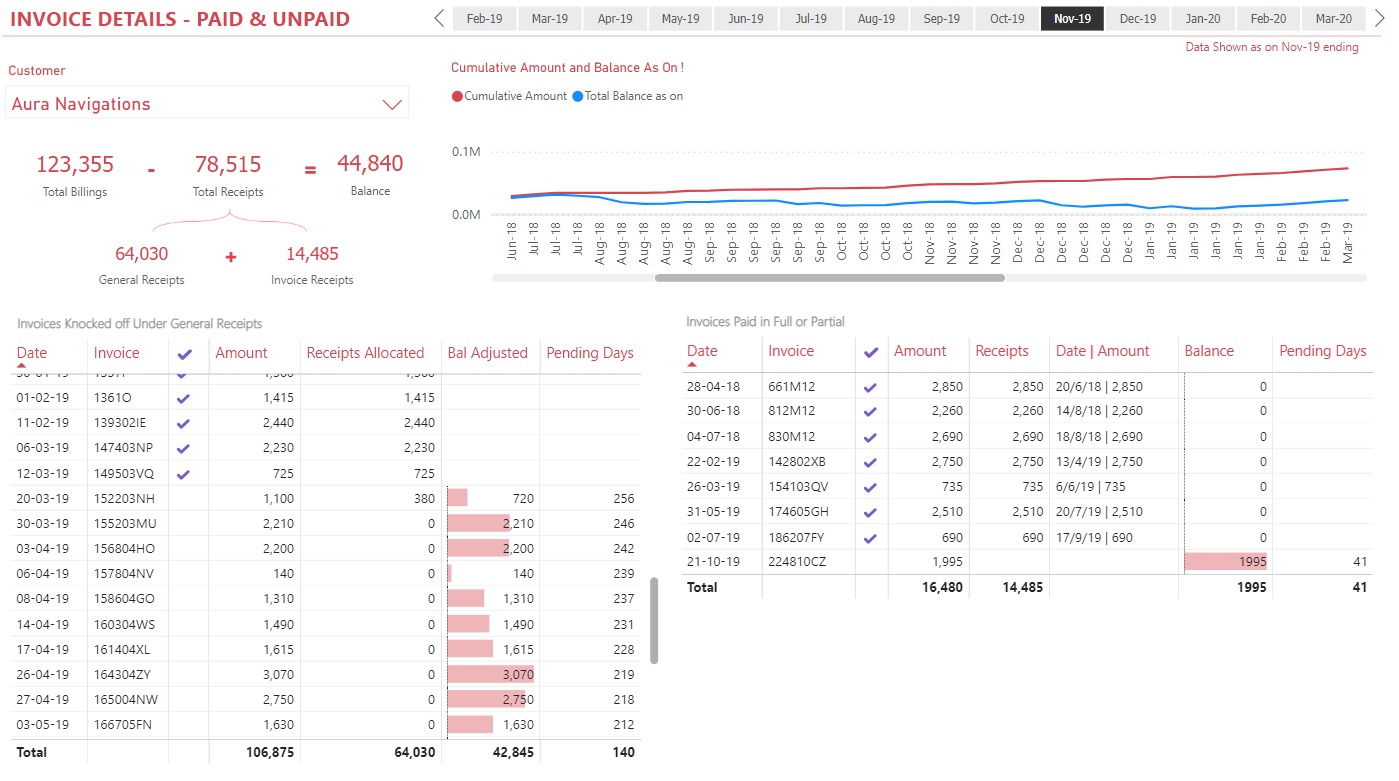This screenshot has height=781, width=1399.
Task: Click the left arrow of the month slicer
Action: coord(438,18)
